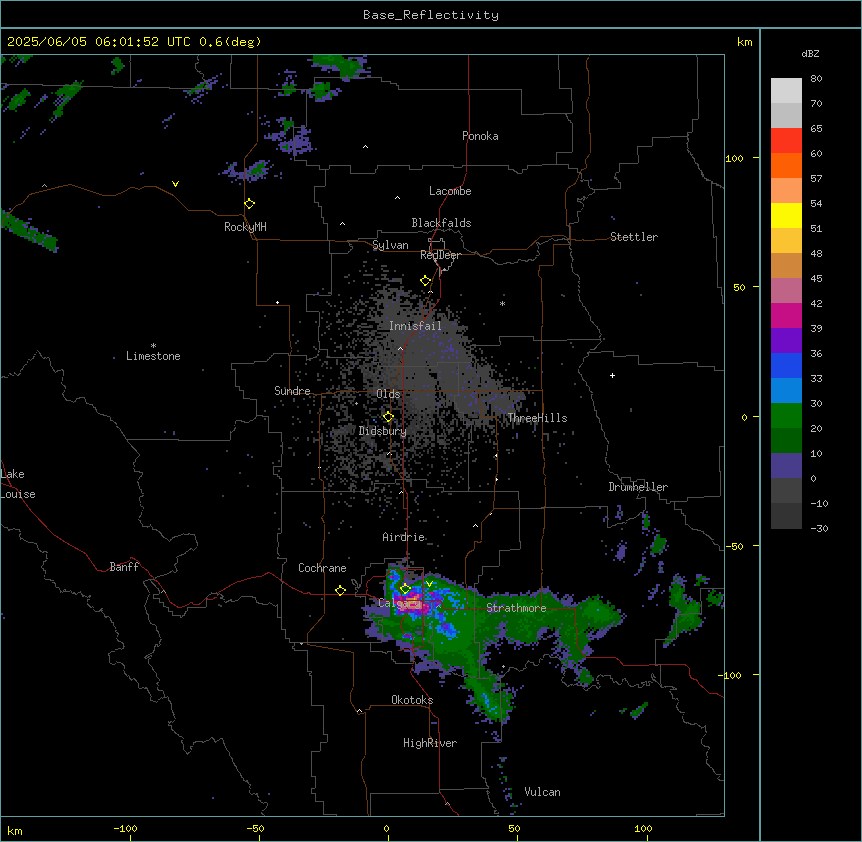The height and width of the screenshot is (842, 862).
Task: Click the asterisk marker above Limestone label
Action: (153, 346)
